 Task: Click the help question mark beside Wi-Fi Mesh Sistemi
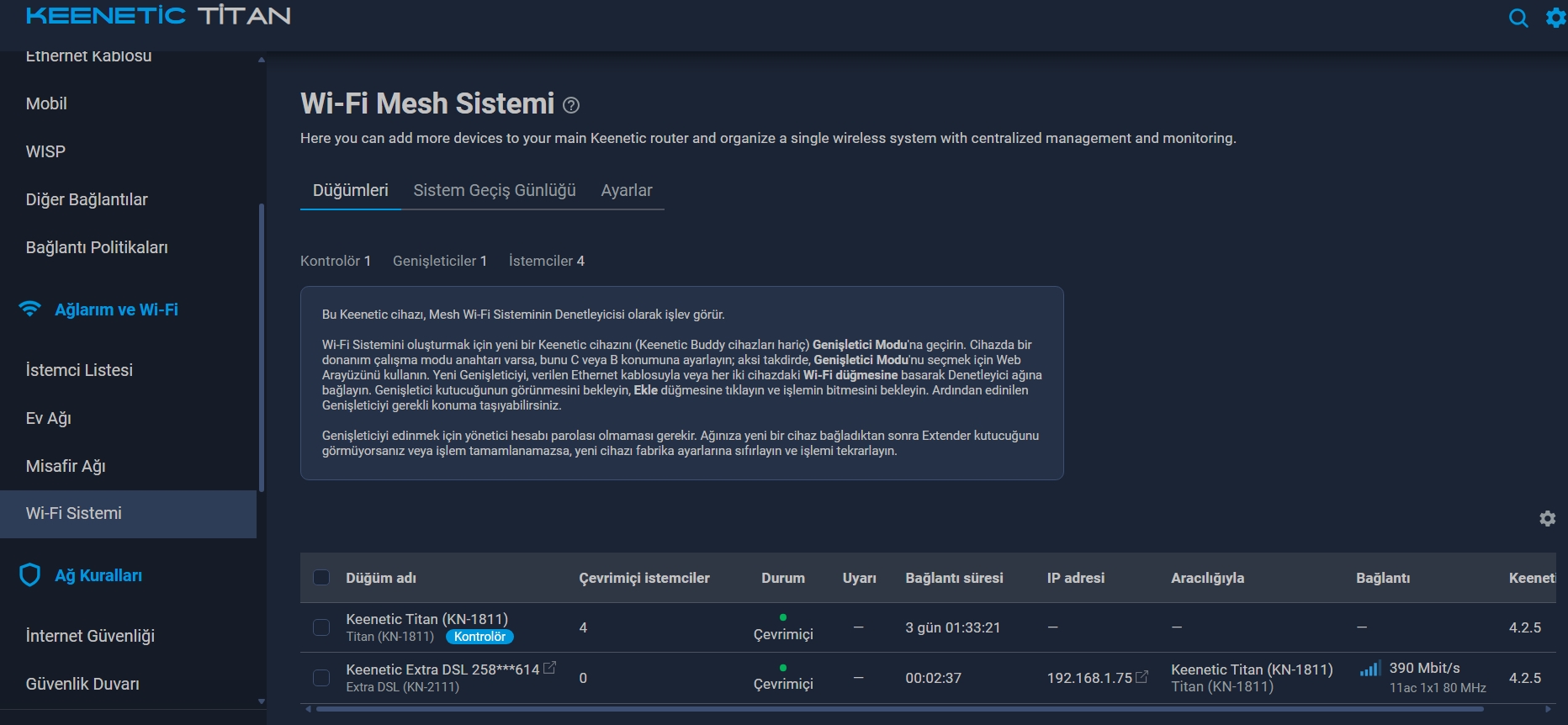pyautogui.click(x=571, y=105)
